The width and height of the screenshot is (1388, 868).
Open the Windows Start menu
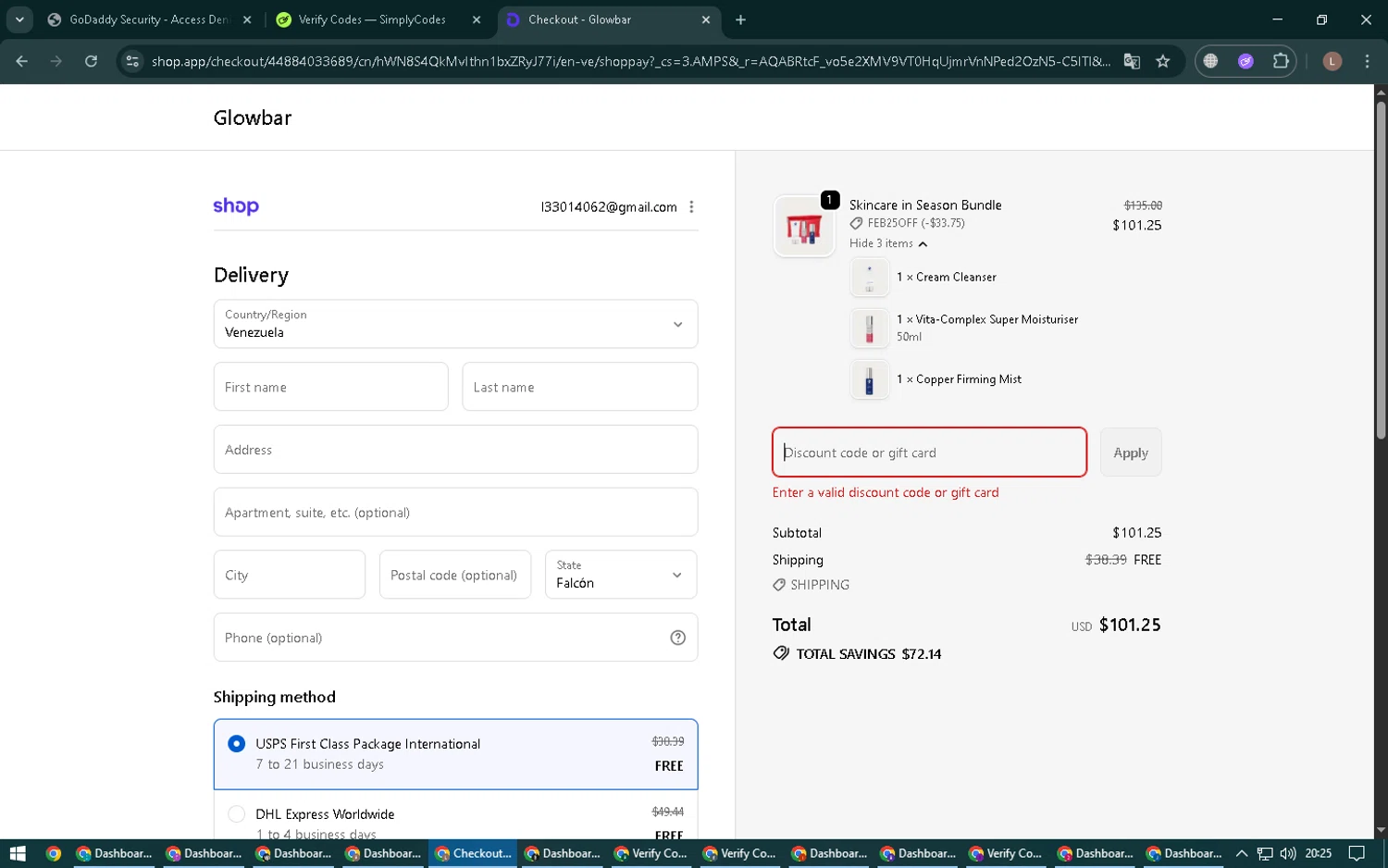click(17, 853)
